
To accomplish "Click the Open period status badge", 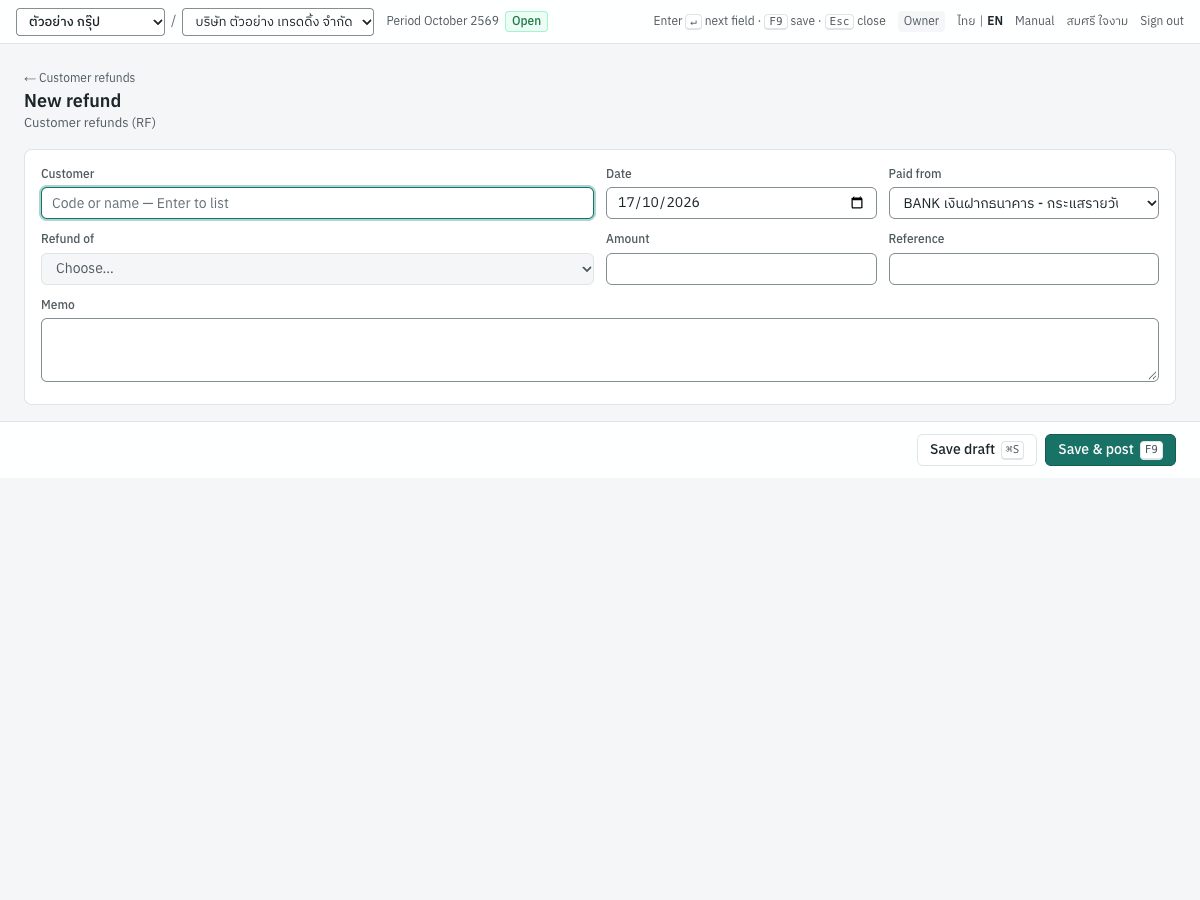I will coord(526,21).
